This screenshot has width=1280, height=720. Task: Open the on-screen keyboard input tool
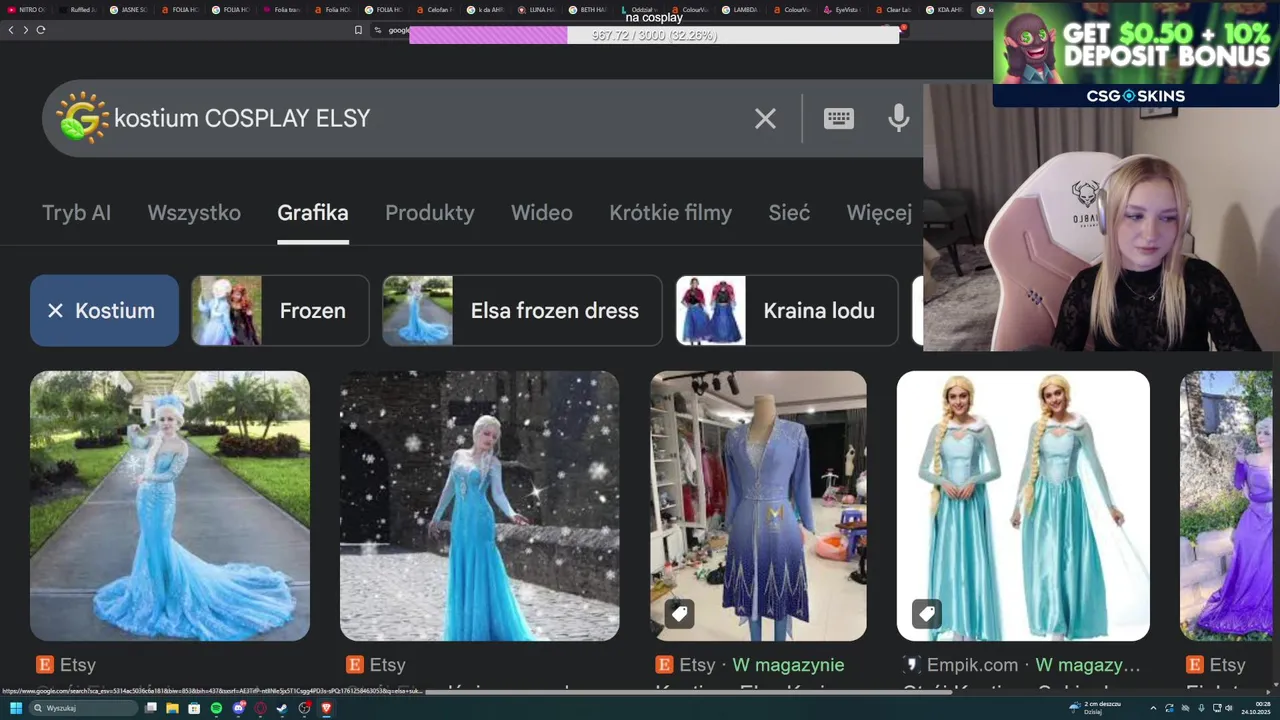pyautogui.click(x=838, y=119)
